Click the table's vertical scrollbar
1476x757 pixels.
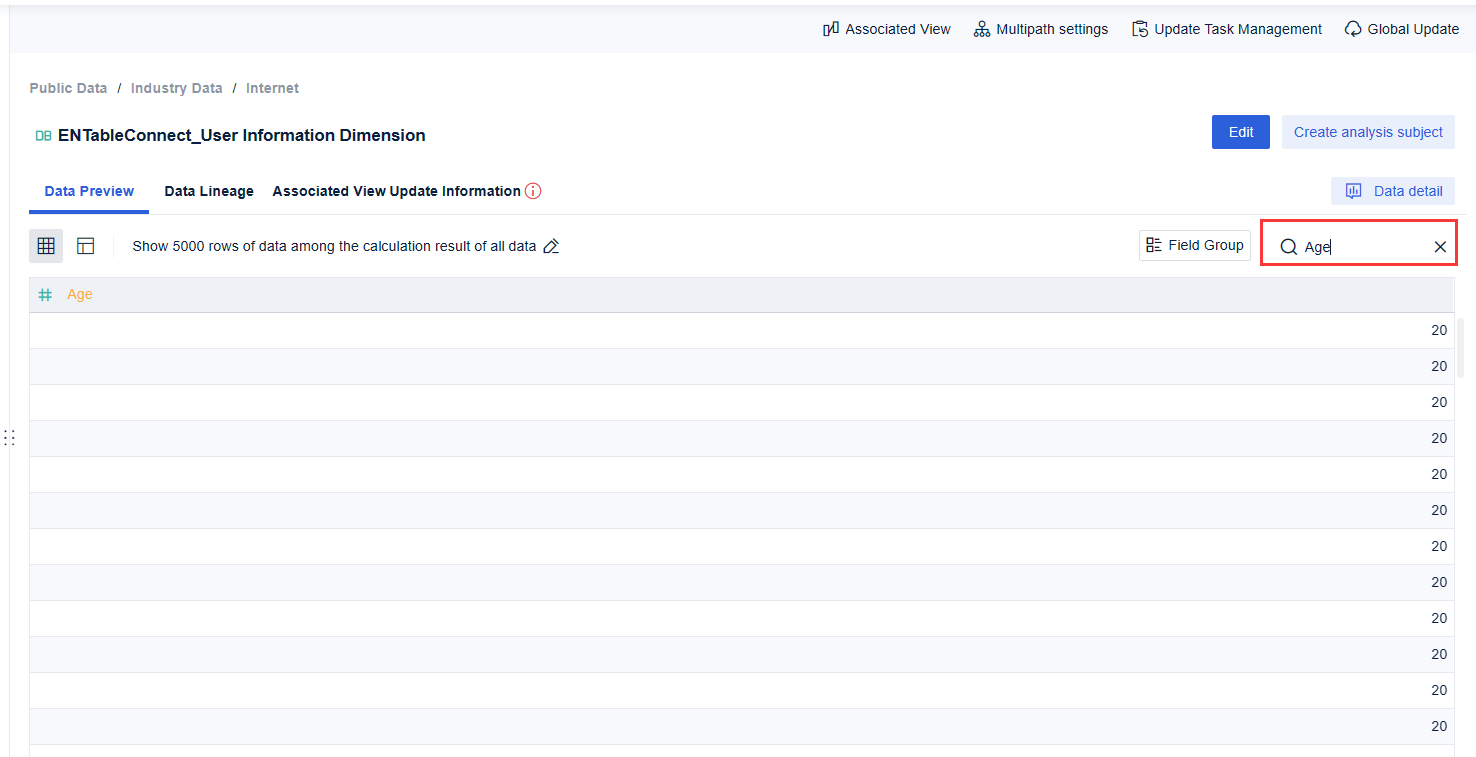[x=1461, y=348]
